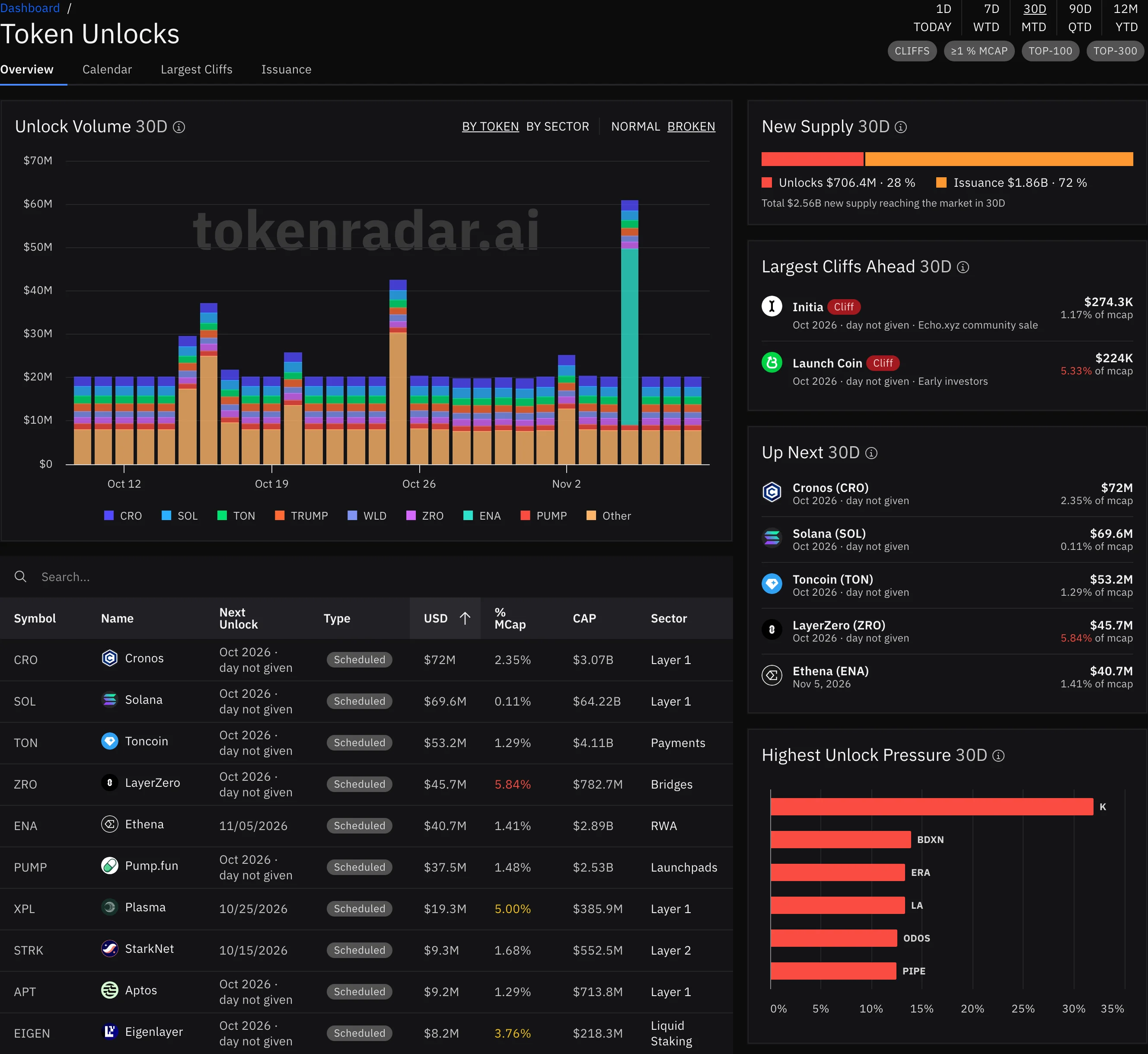The image size is (1148, 1054).
Task: Go to Dashboard breadcrumb link
Action: pos(30,8)
